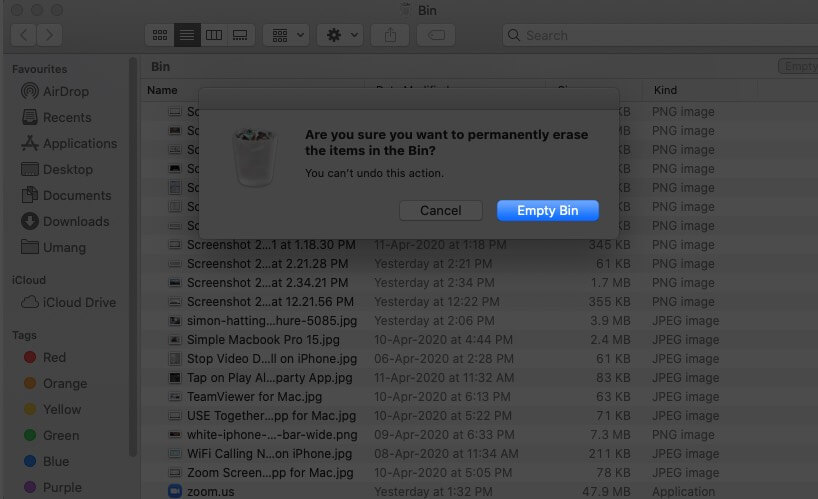Click the sidebar scrollbar

133,258
